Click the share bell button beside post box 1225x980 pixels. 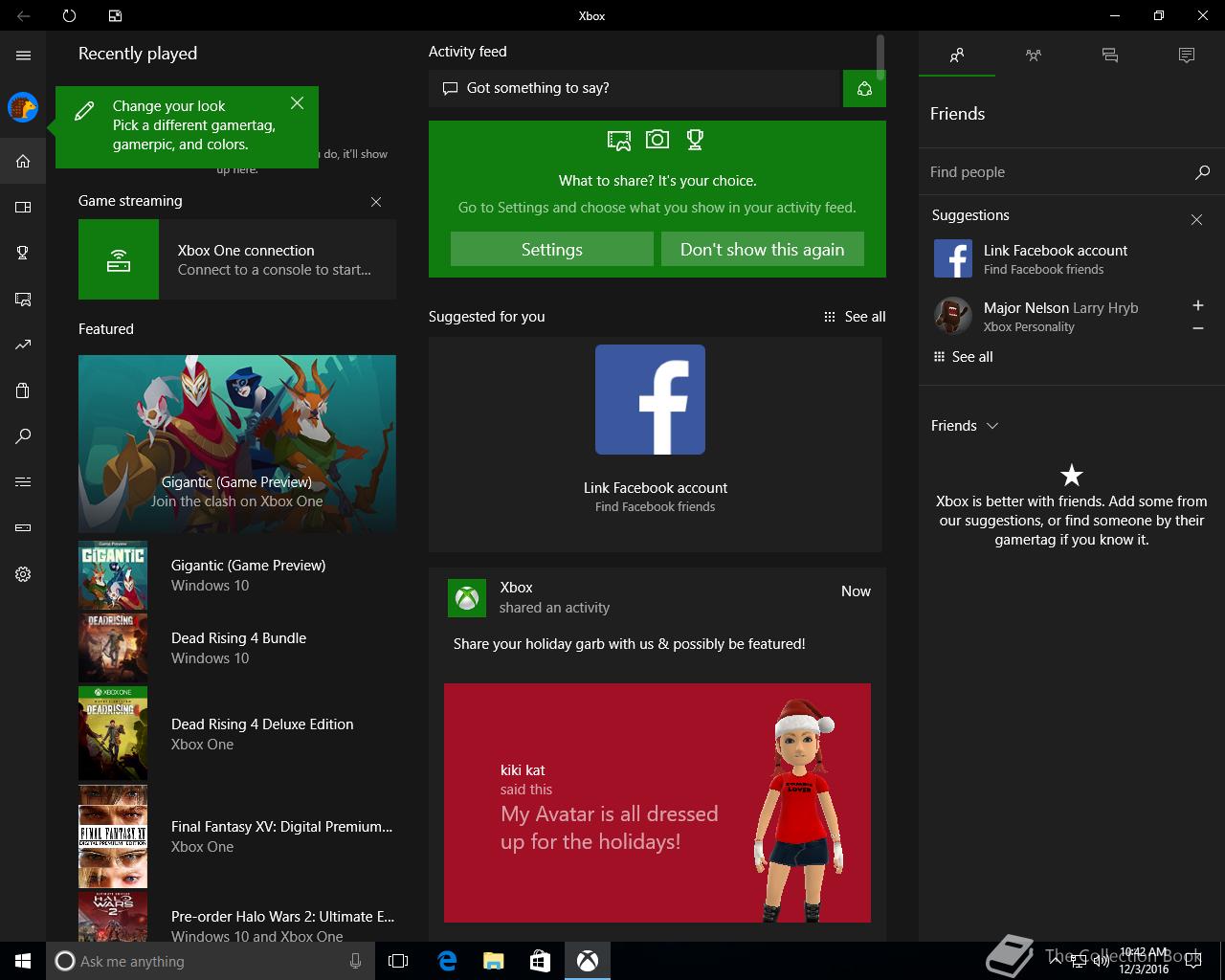pyautogui.click(x=864, y=88)
